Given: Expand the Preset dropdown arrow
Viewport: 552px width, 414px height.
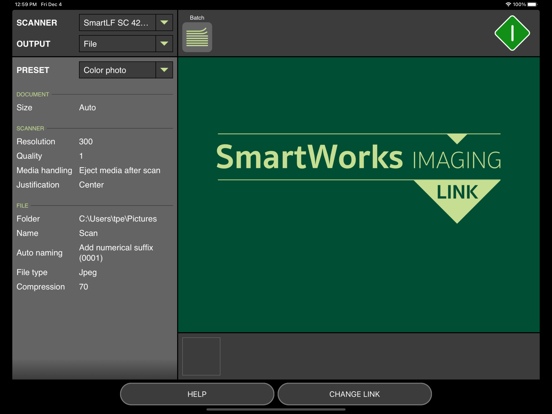Looking at the screenshot, I should 164,70.
